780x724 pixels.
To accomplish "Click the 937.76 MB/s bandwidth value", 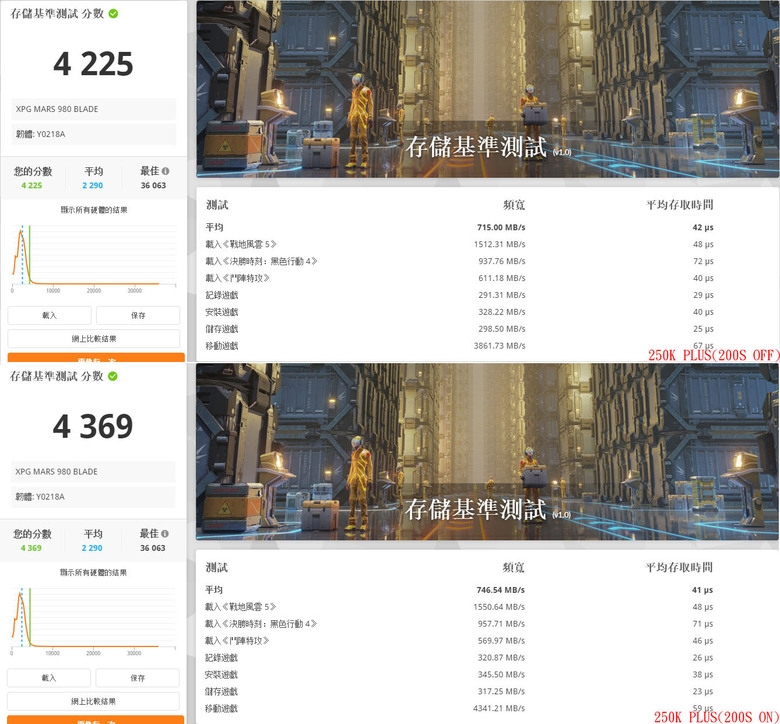I will coord(502,261).
